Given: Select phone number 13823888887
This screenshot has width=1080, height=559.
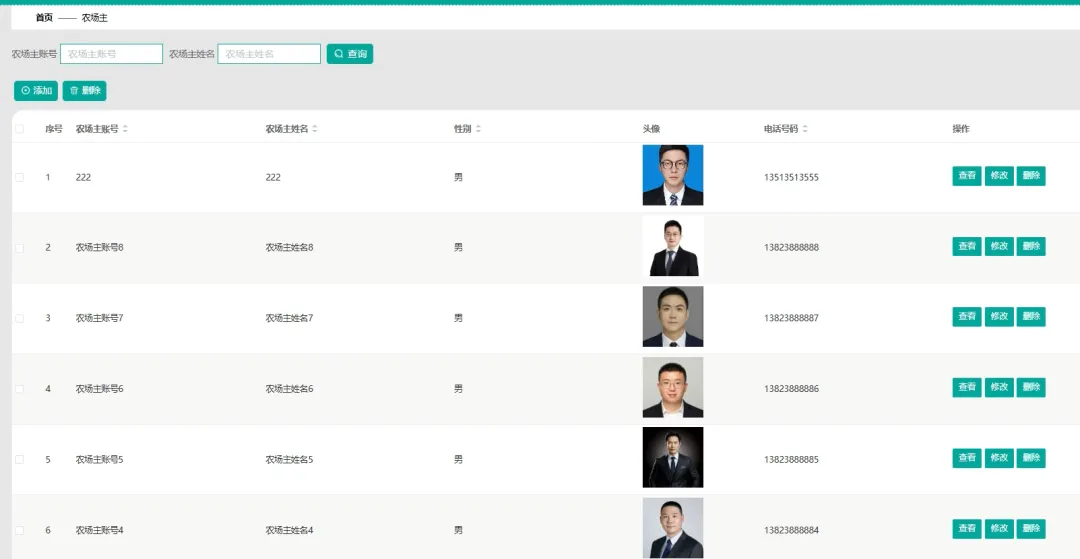Looking at the screenshot, I should [x=791, y=318].
